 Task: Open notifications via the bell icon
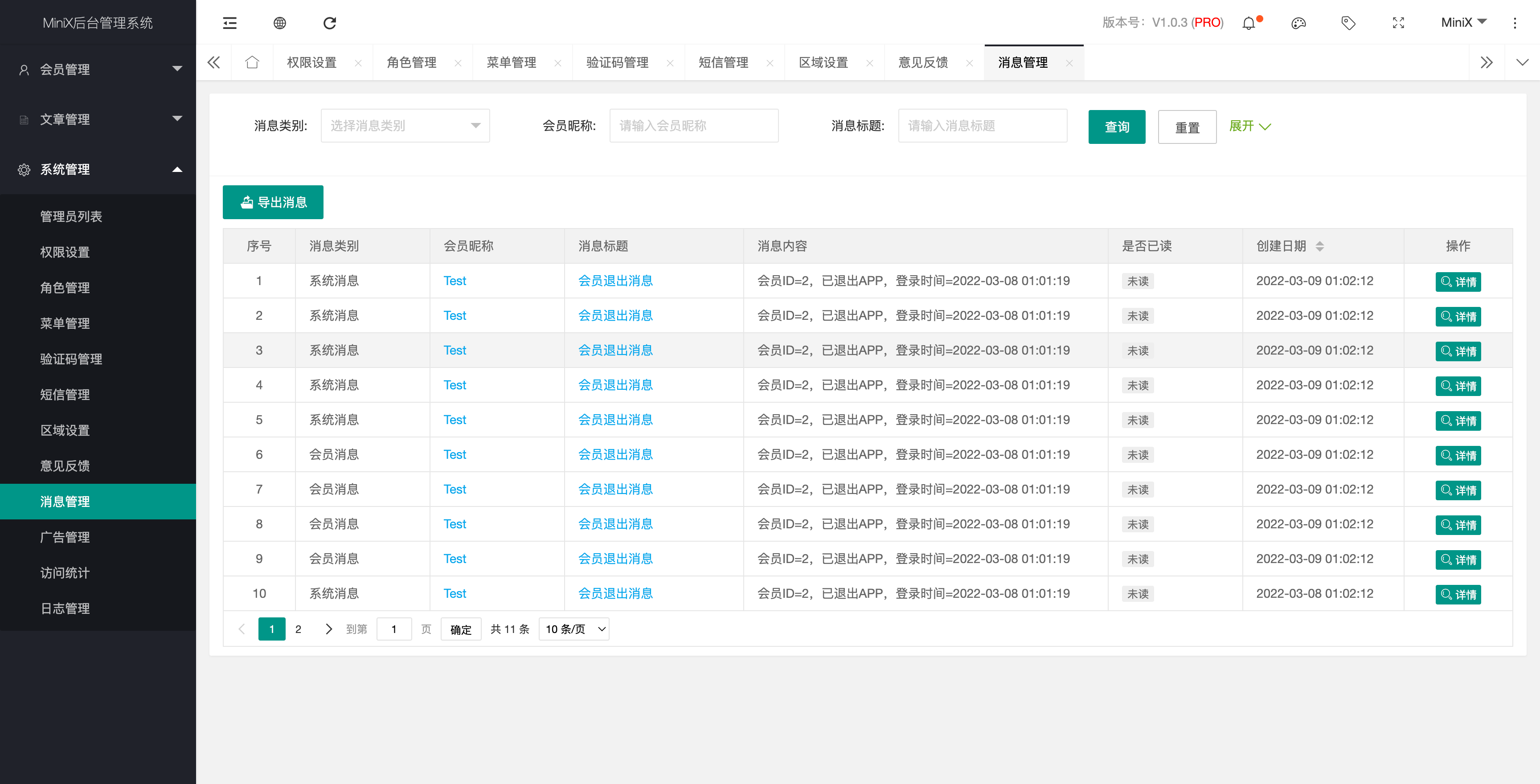coord(1249,23)
